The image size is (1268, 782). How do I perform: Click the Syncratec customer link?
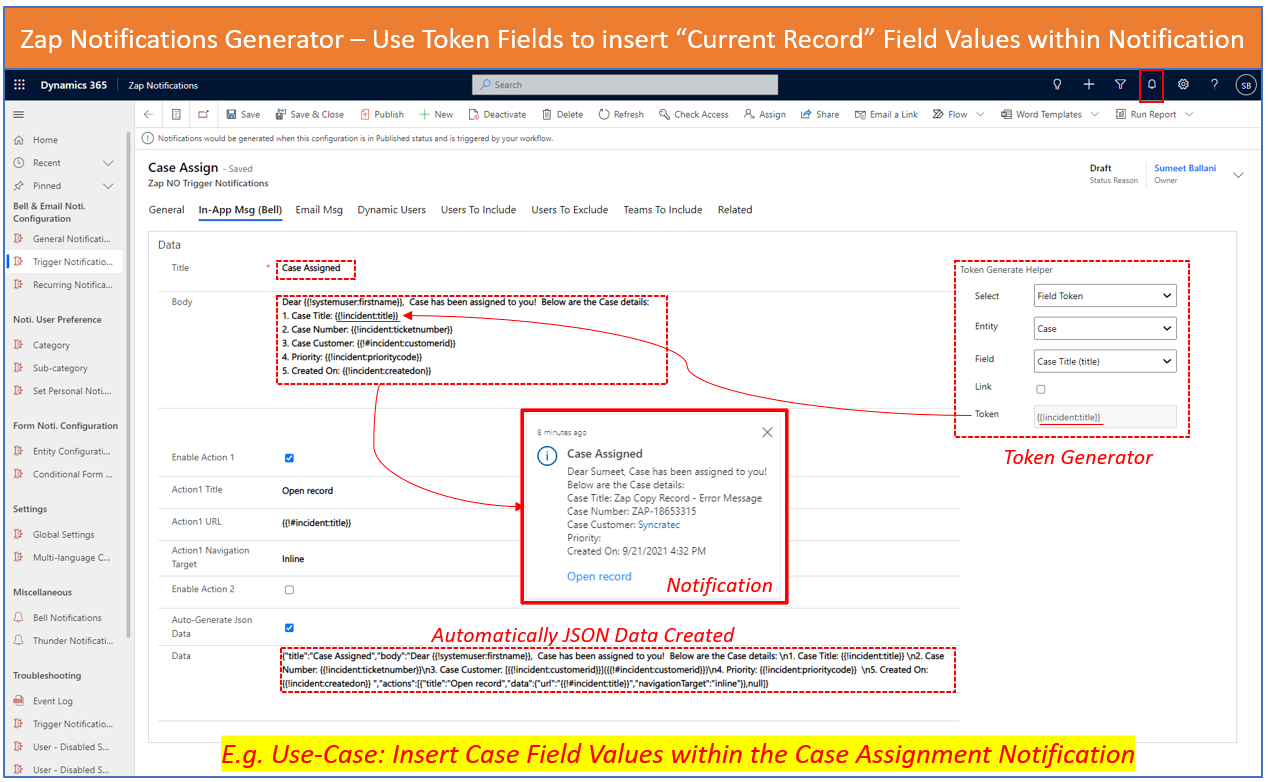coord(661,524)
